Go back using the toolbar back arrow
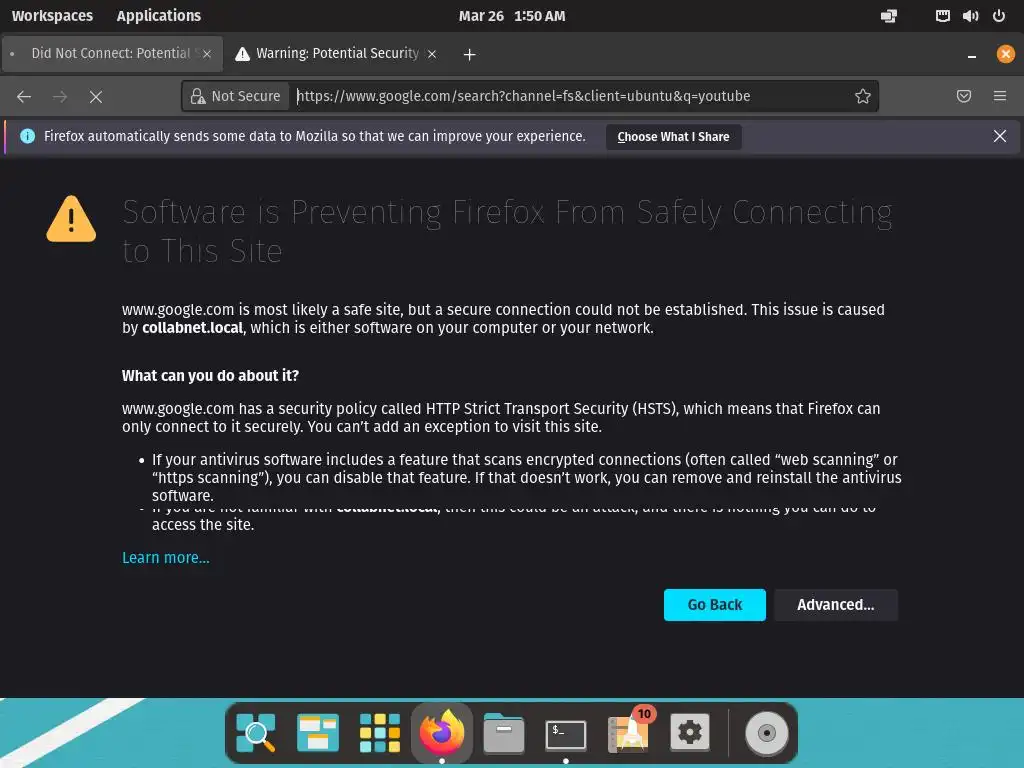The width and height of the screenshot is (1024, 768). (24, 97)
